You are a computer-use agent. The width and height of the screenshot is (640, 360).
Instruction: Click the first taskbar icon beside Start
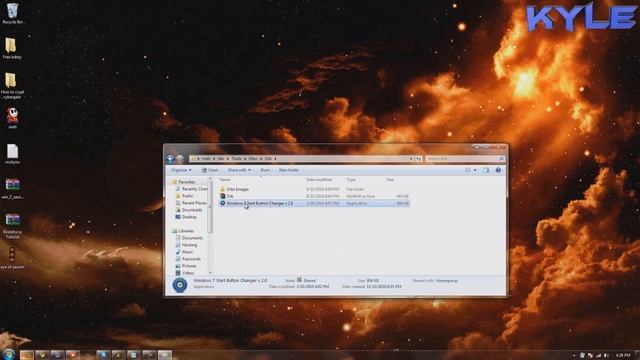point(27,355)
